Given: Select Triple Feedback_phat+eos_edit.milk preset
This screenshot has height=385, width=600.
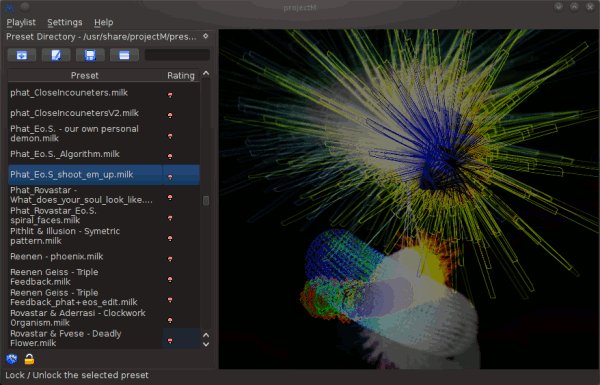Looking at the screenshot, I should coord(85,297).
